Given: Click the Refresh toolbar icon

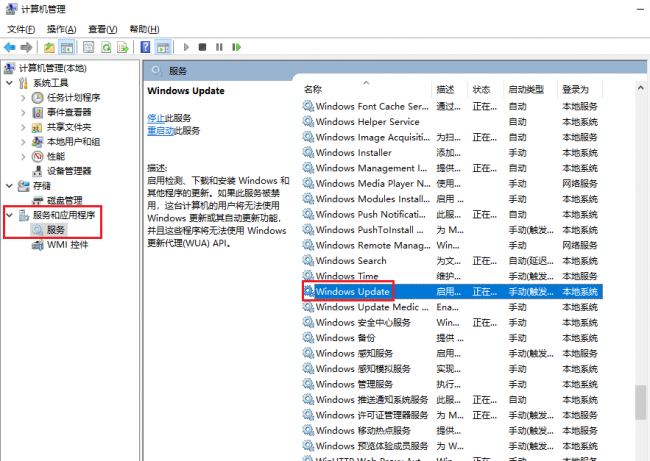Looking at the screenshot, I should click(107, 47).
